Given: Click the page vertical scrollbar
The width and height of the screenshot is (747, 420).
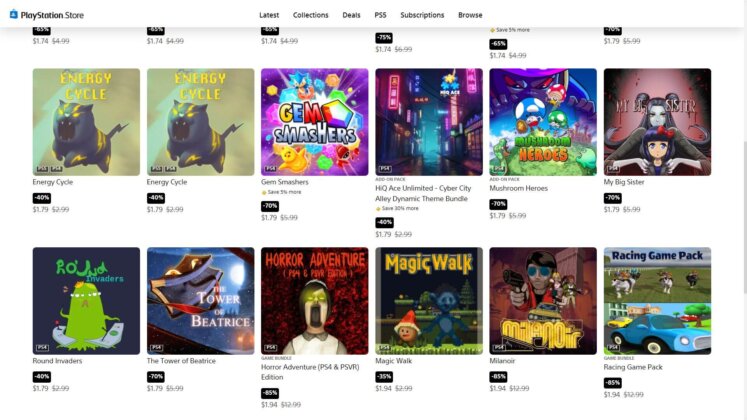Looking at the screenshot, I should (x=744, y=219).
